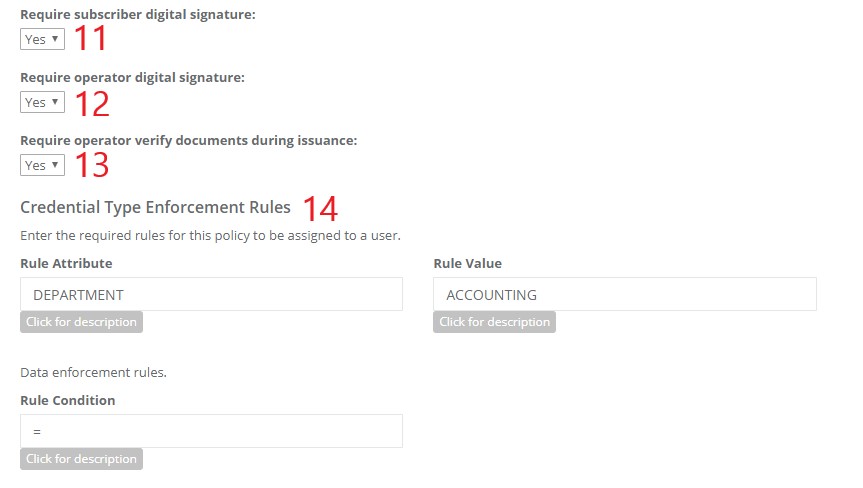This screenshot has width=863, height=488.
Task: Click the Rule Condition label
Action: [68, 400]
